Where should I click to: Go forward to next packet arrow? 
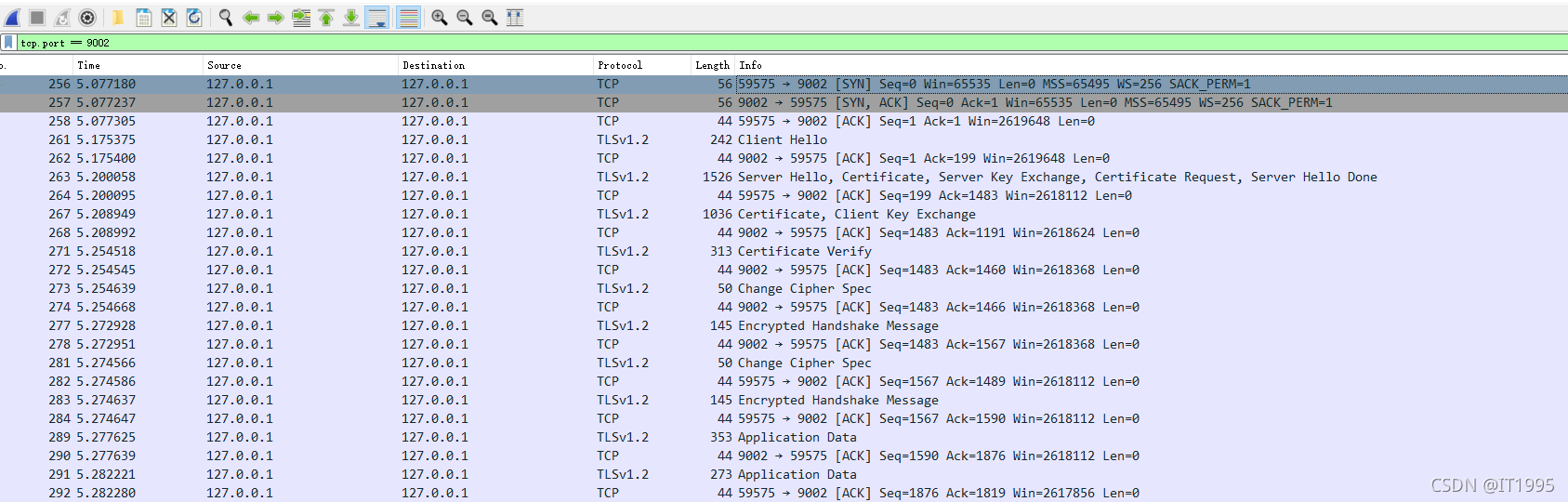(x=276, y=18)
